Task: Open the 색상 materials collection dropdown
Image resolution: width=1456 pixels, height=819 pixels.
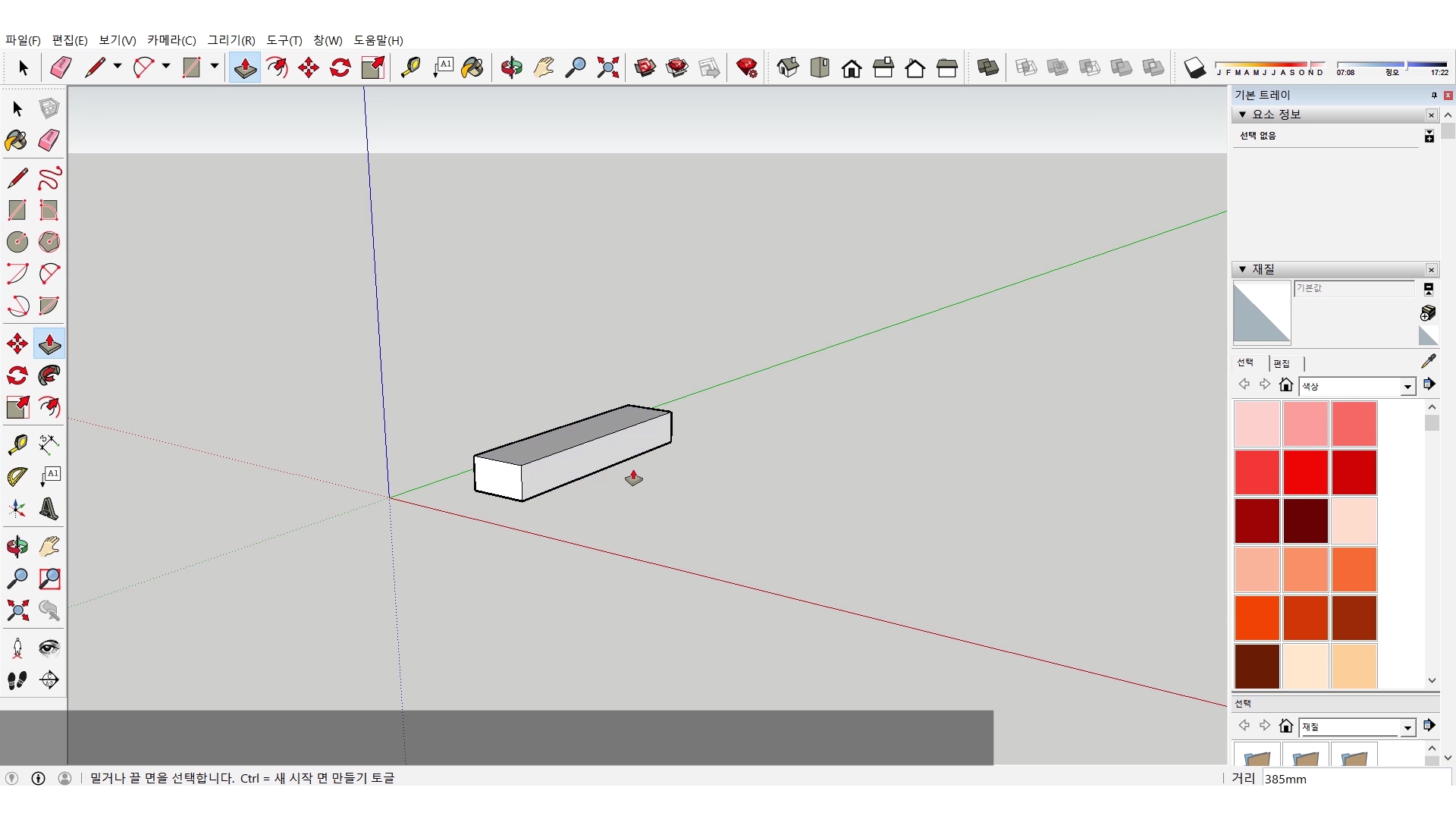Action: [x=1407, y=387]
